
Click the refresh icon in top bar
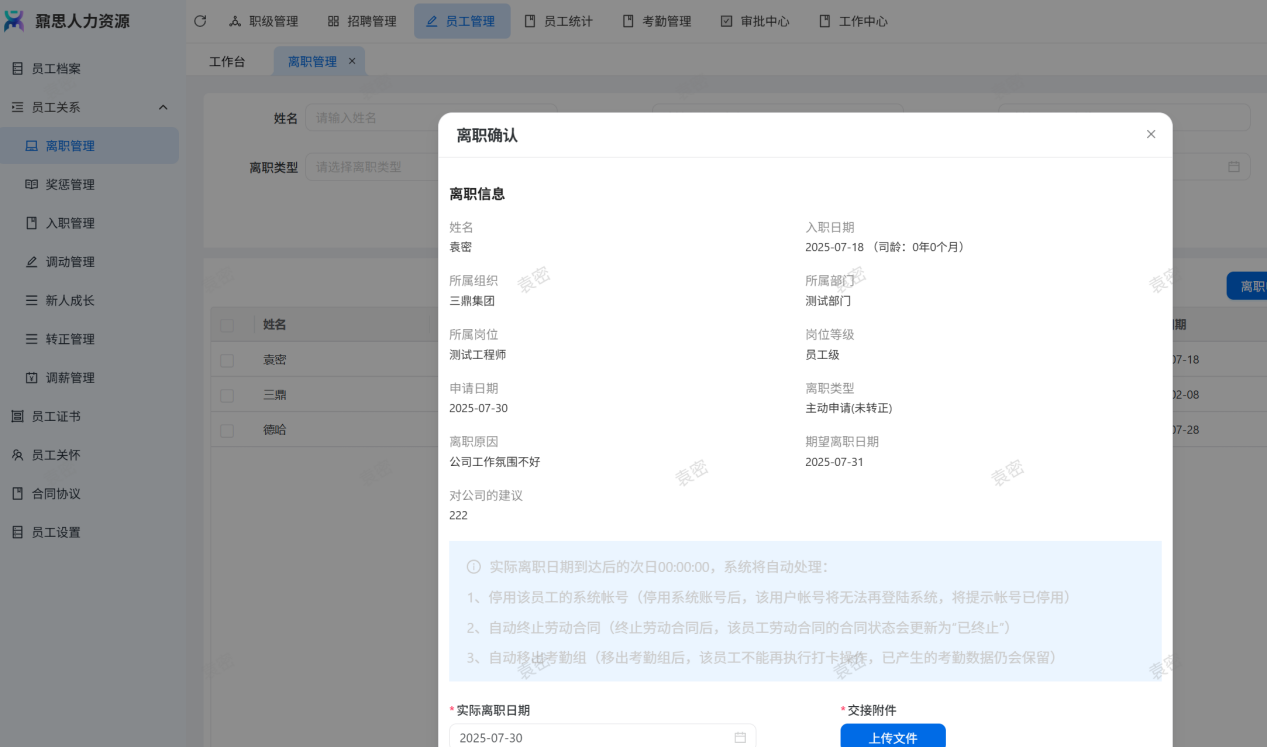[200, 21]
